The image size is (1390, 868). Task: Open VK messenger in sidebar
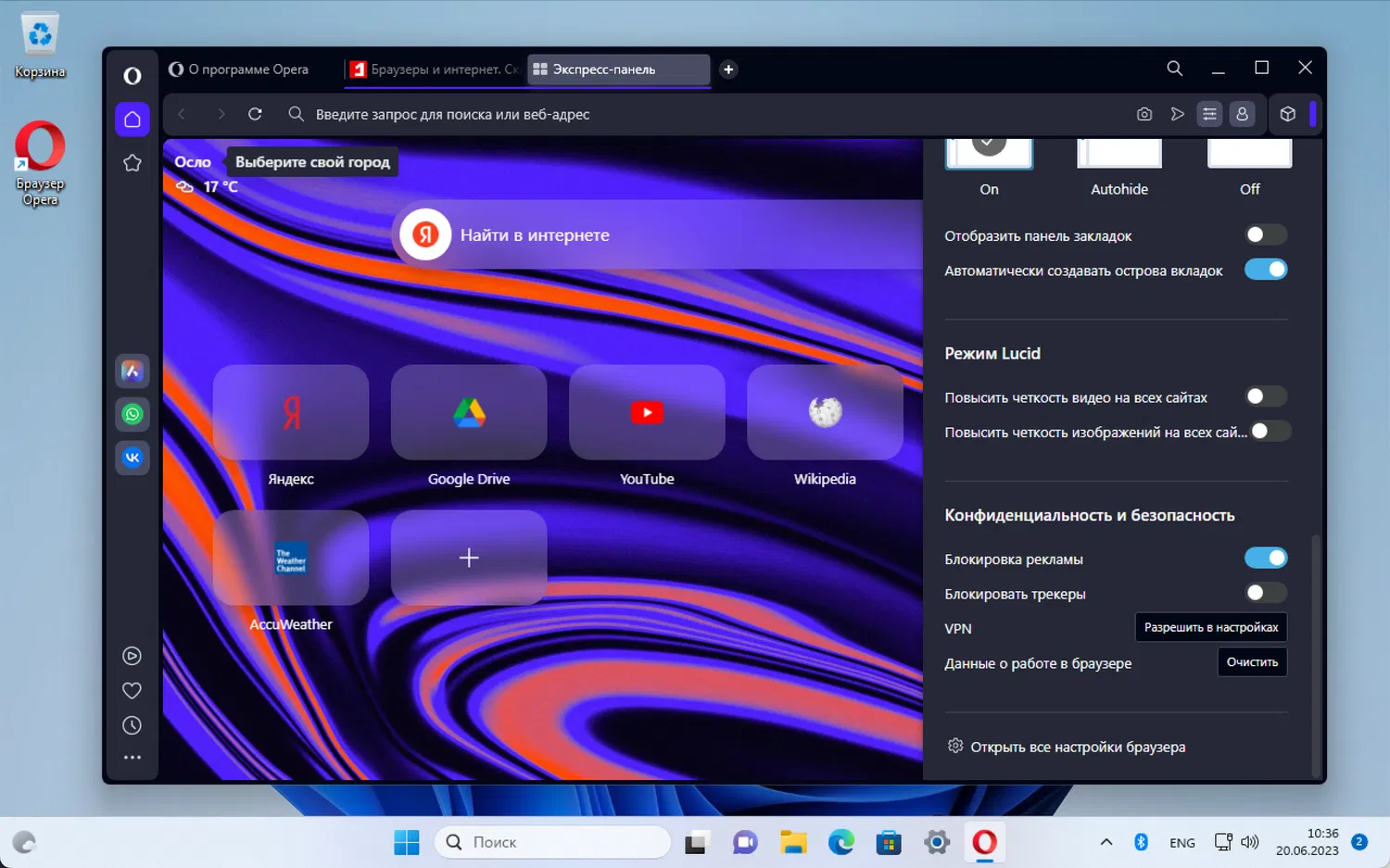point(133,458)
